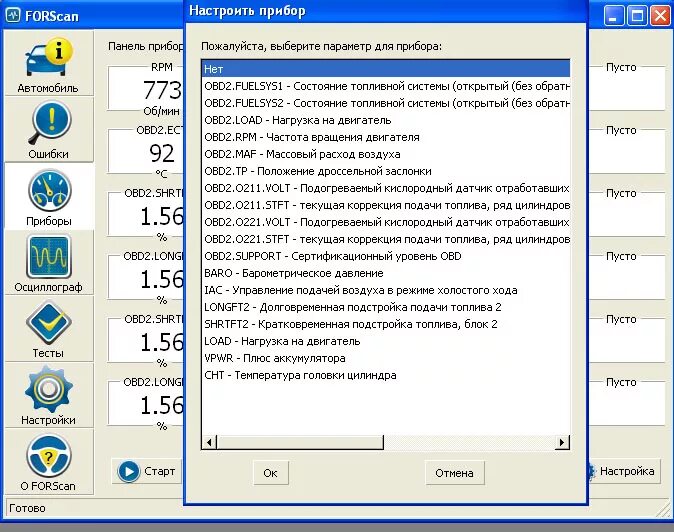
Task: Click the RPM gauge showing 773
Action: coord(146,89)
